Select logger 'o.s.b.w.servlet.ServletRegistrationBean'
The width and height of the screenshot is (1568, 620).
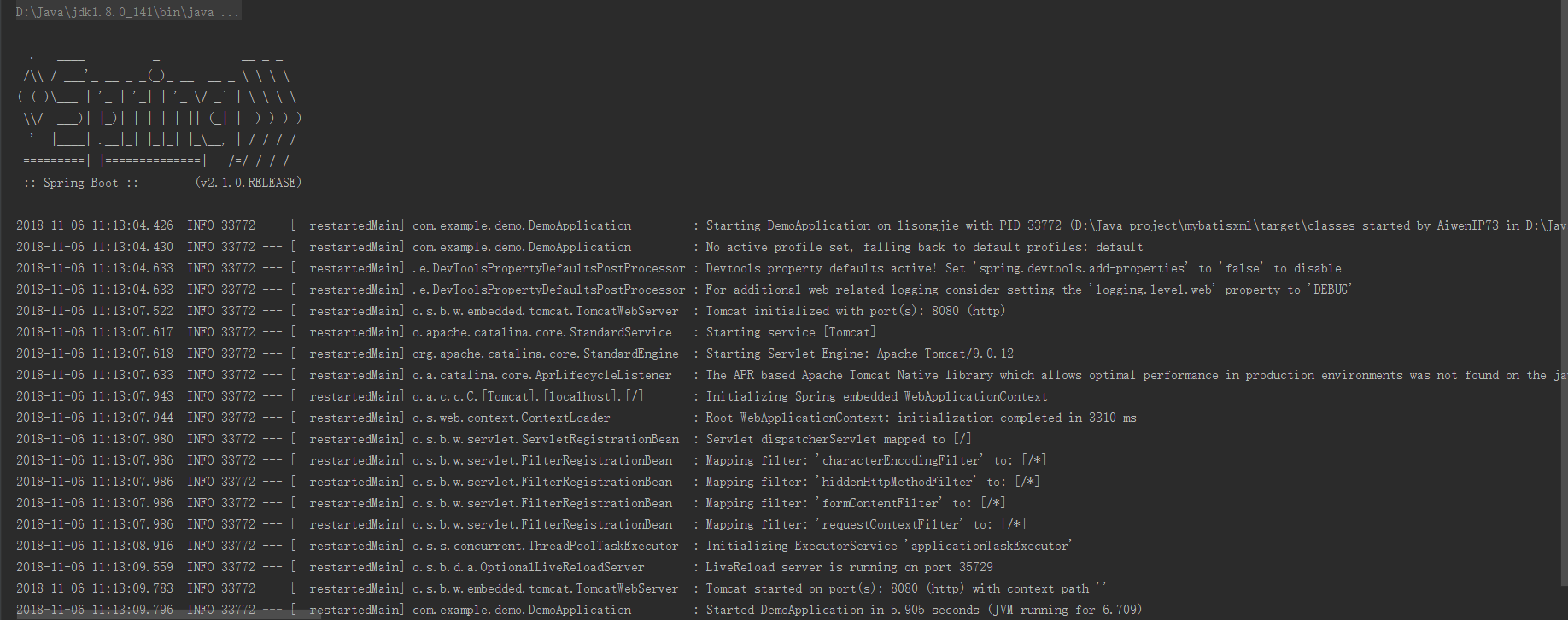[x=546, y=439]
